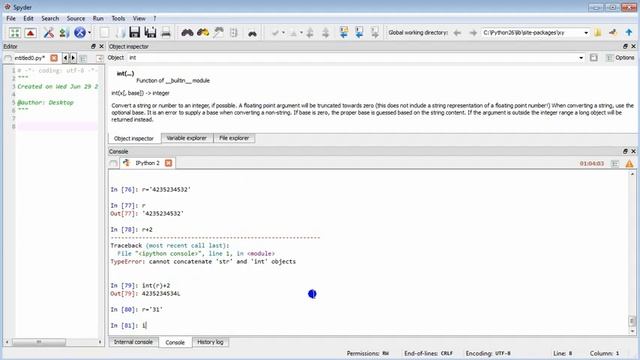640x360 pixels.
Task: Switch to the File explorer tab
Action: (x=234, y=138)
